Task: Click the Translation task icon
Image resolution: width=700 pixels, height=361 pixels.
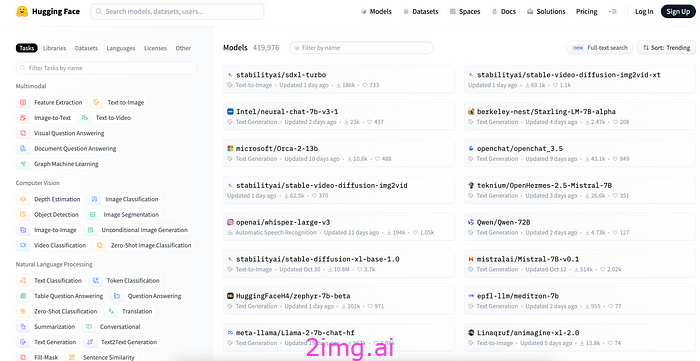Action: click(111, 311)
